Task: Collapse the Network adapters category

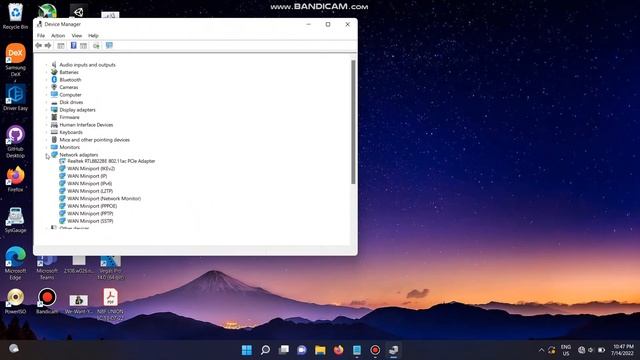Action: [x=47, y=155]
